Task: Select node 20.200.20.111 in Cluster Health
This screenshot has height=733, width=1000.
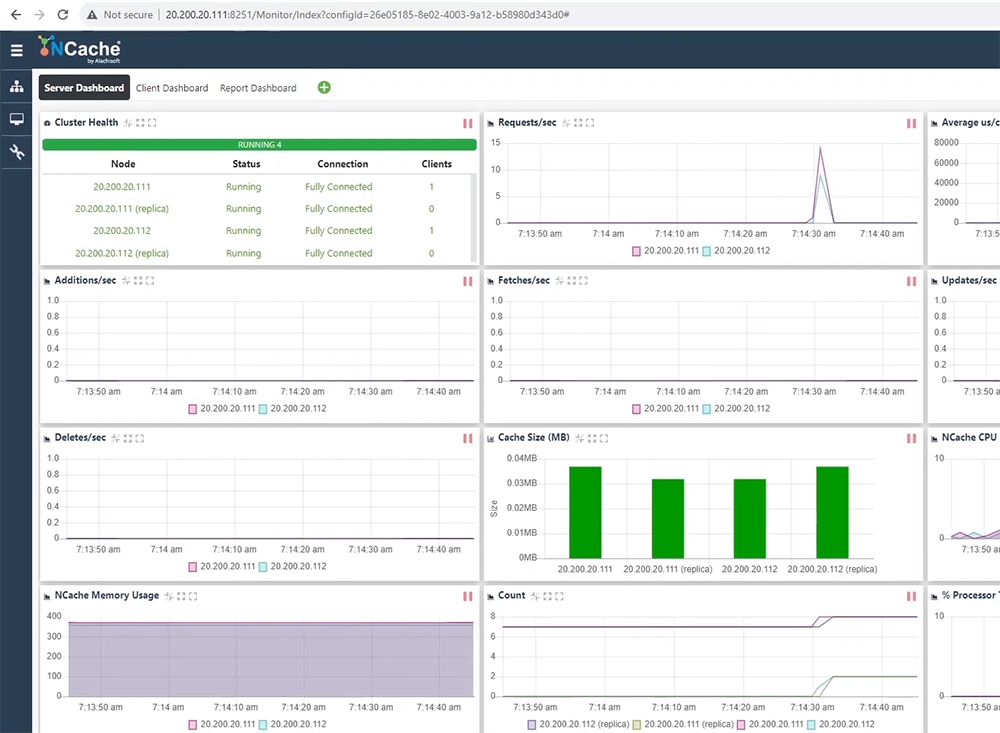Action: click(x=122, y=187)
